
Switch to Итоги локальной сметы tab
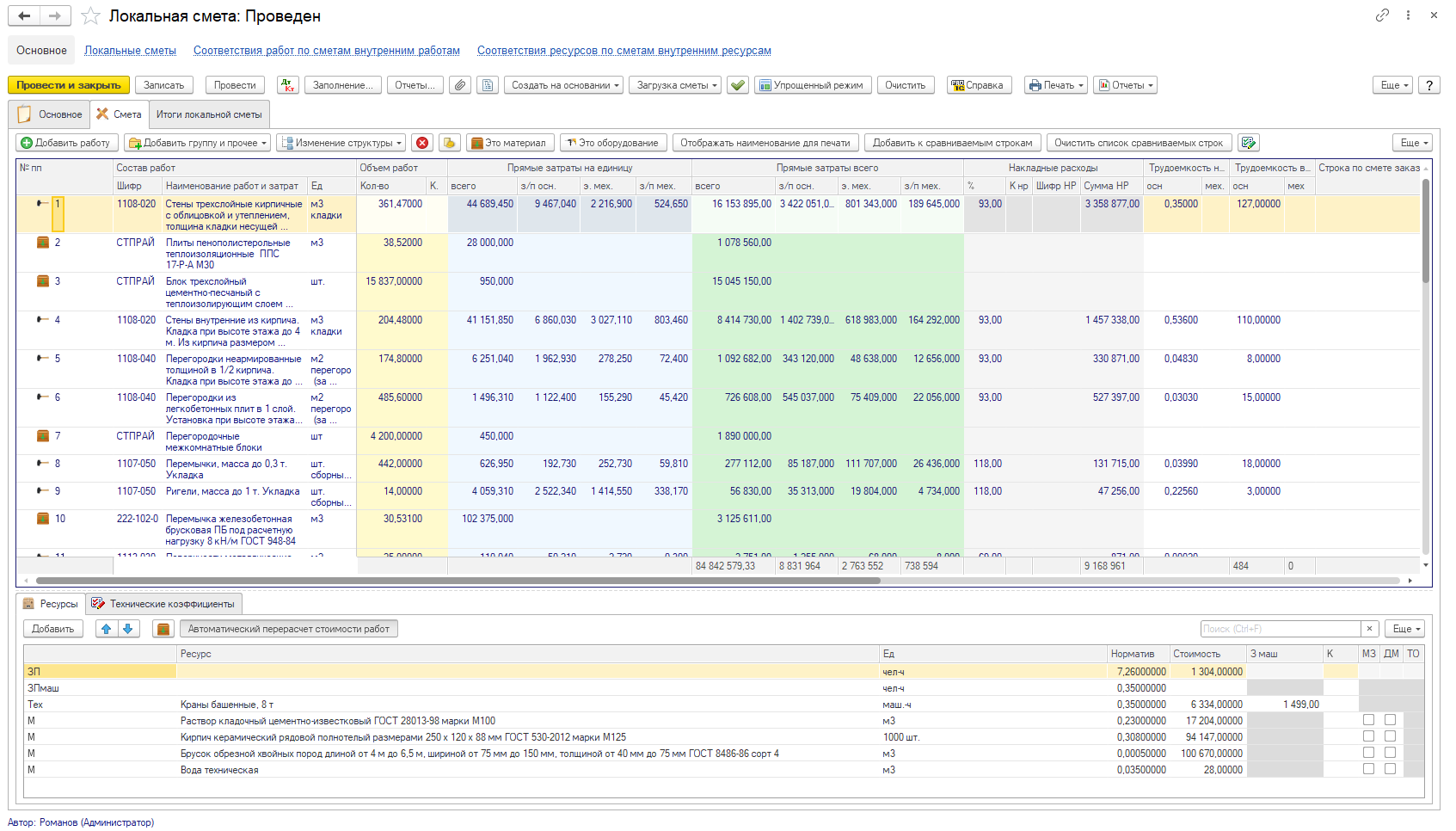[209, 114]
